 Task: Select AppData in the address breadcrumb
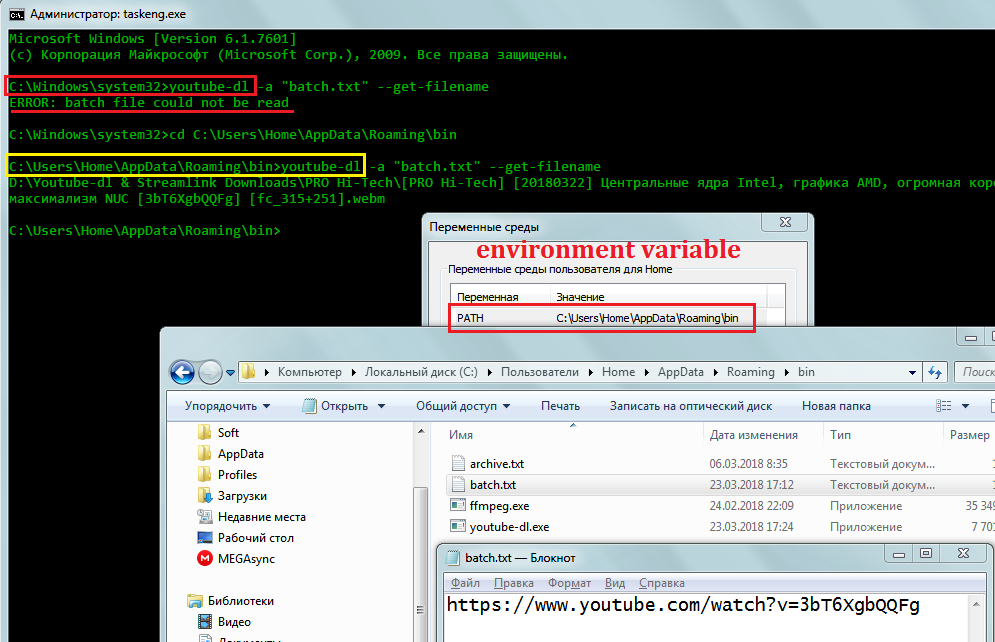point(680,372)
